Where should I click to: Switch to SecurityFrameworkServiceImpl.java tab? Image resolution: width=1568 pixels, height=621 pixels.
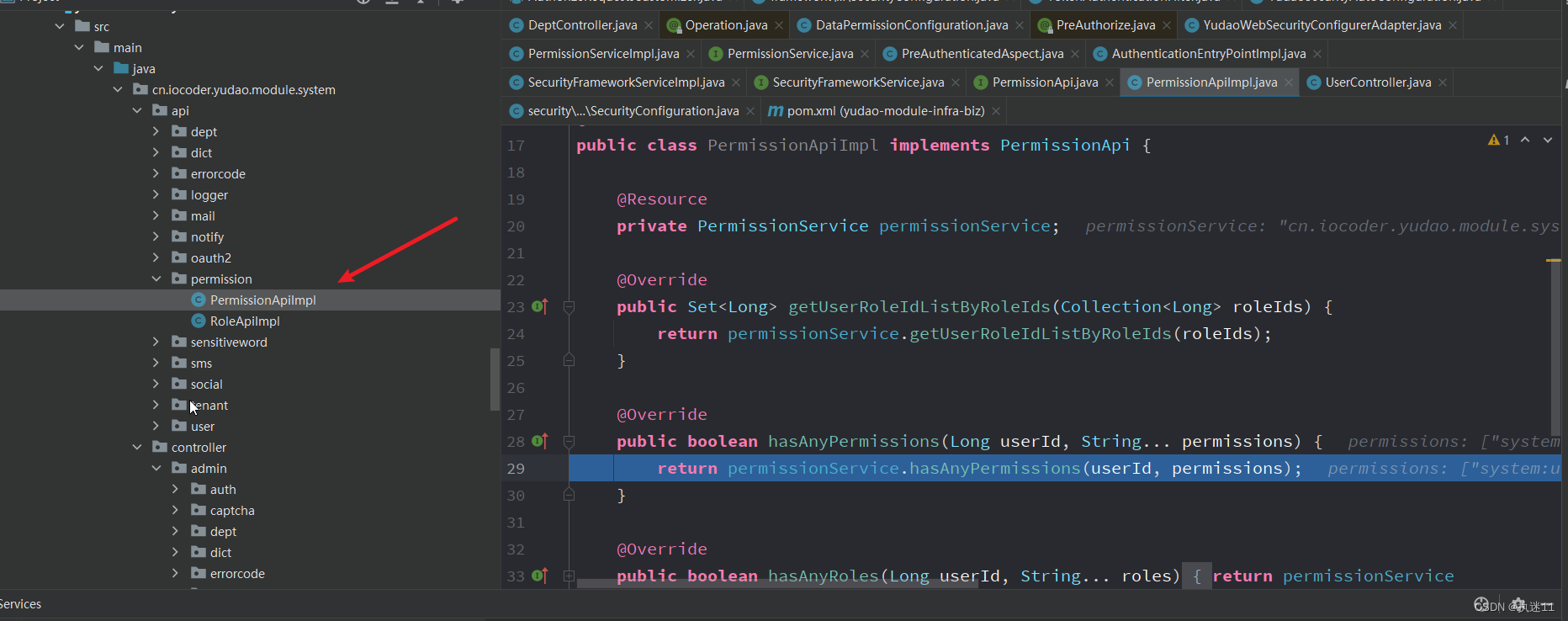(626, 82)
